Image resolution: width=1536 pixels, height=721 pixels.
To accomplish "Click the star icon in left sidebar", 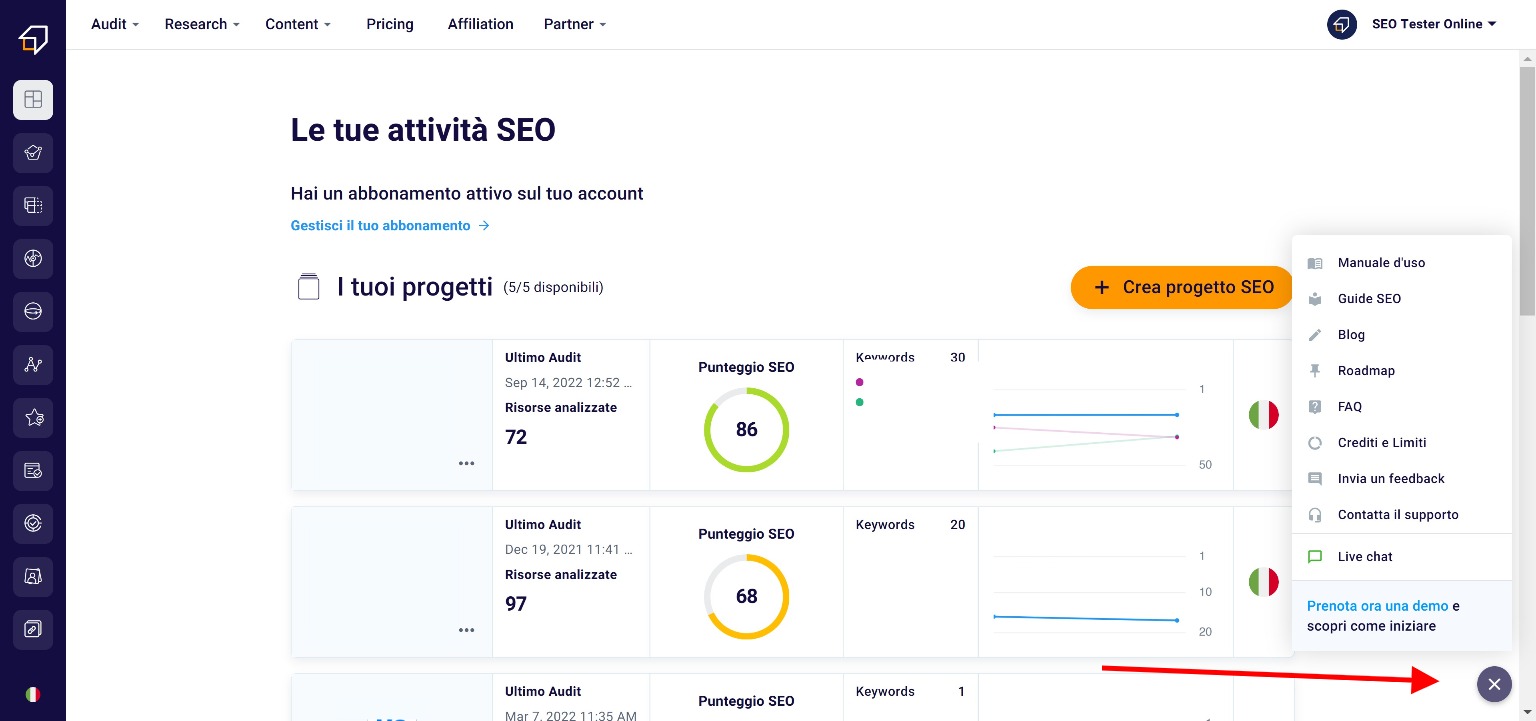I will click(33, 418).
